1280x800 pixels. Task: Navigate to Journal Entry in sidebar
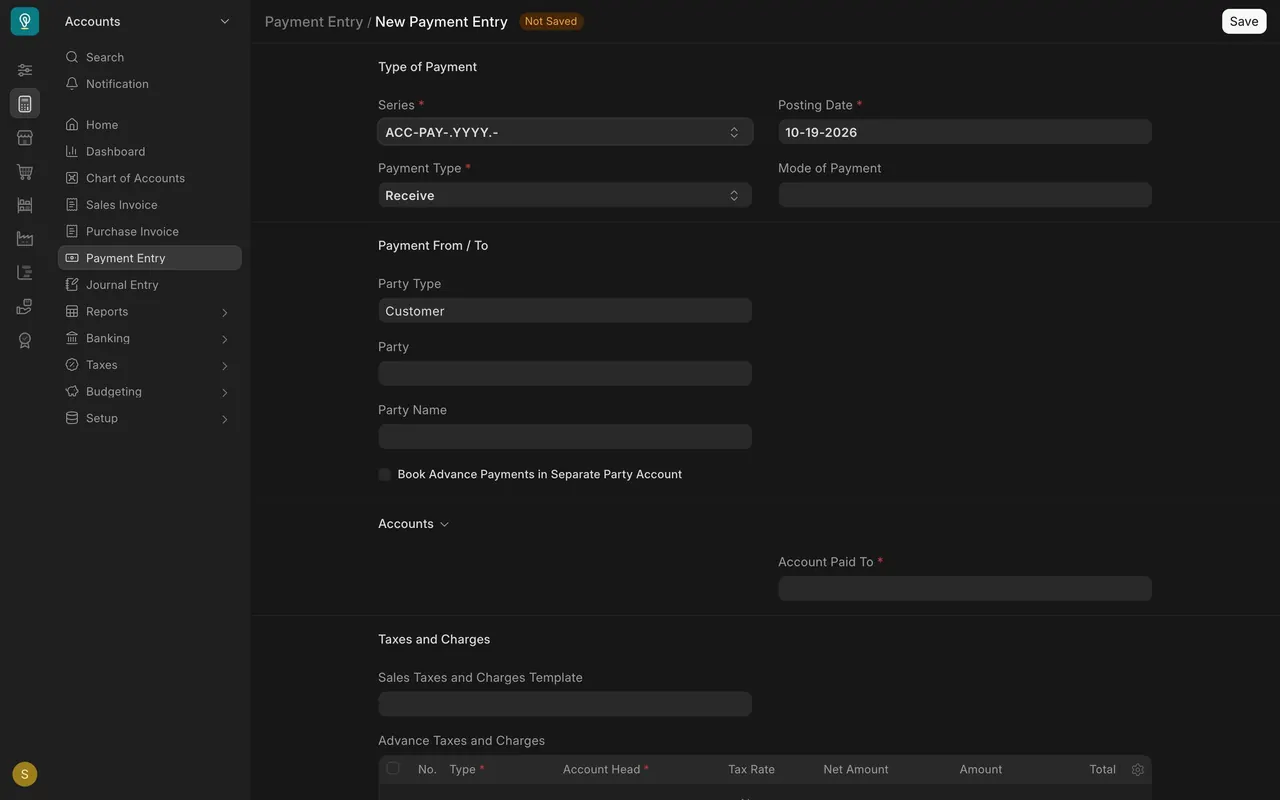pyautogui.click(x=150, y=285)
